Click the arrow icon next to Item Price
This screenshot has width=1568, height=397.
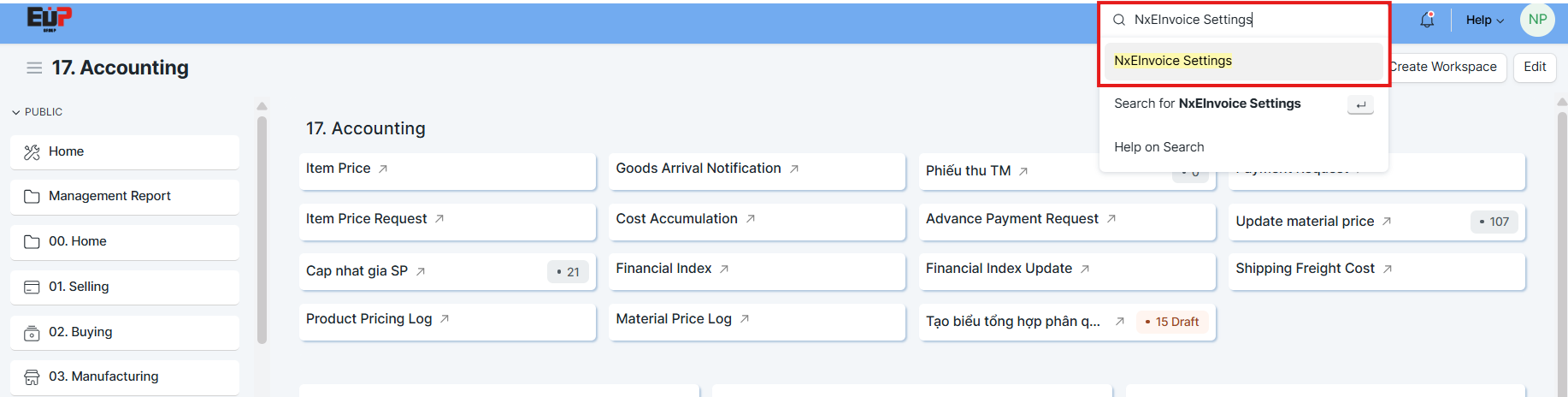pyautogui.click(x=383, y=169)
